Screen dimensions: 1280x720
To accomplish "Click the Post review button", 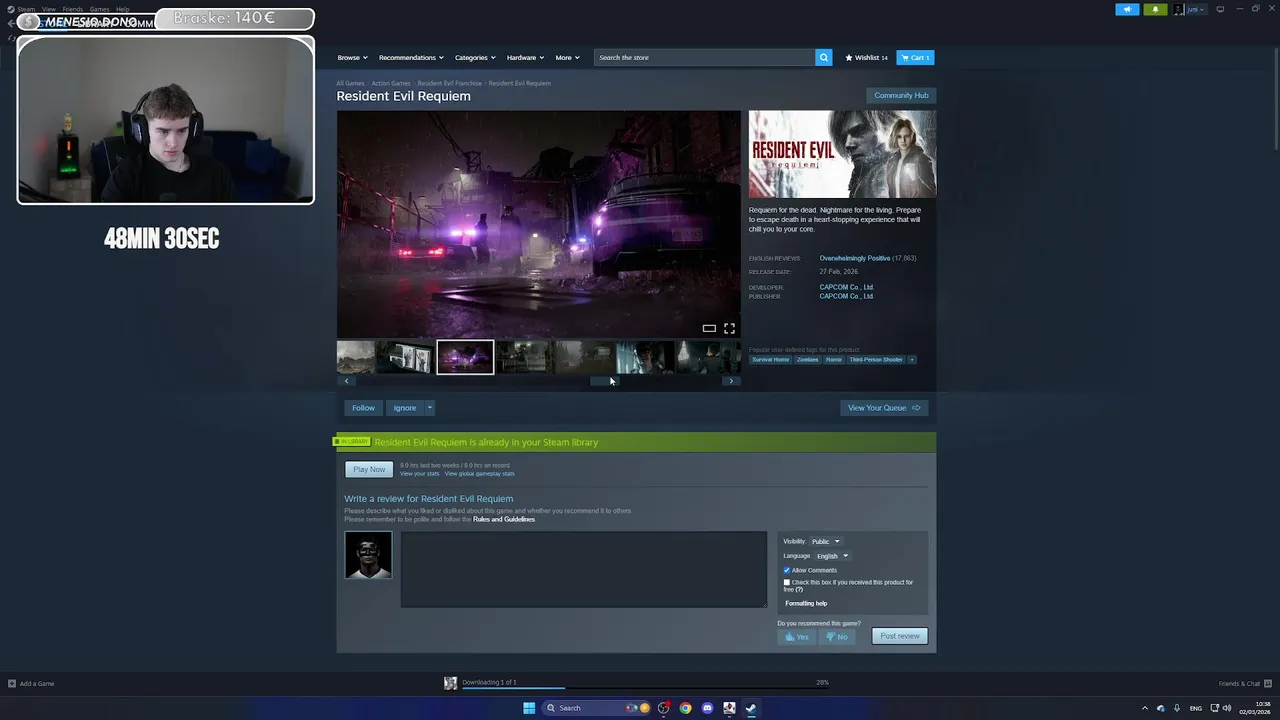I will pos(900,636).
